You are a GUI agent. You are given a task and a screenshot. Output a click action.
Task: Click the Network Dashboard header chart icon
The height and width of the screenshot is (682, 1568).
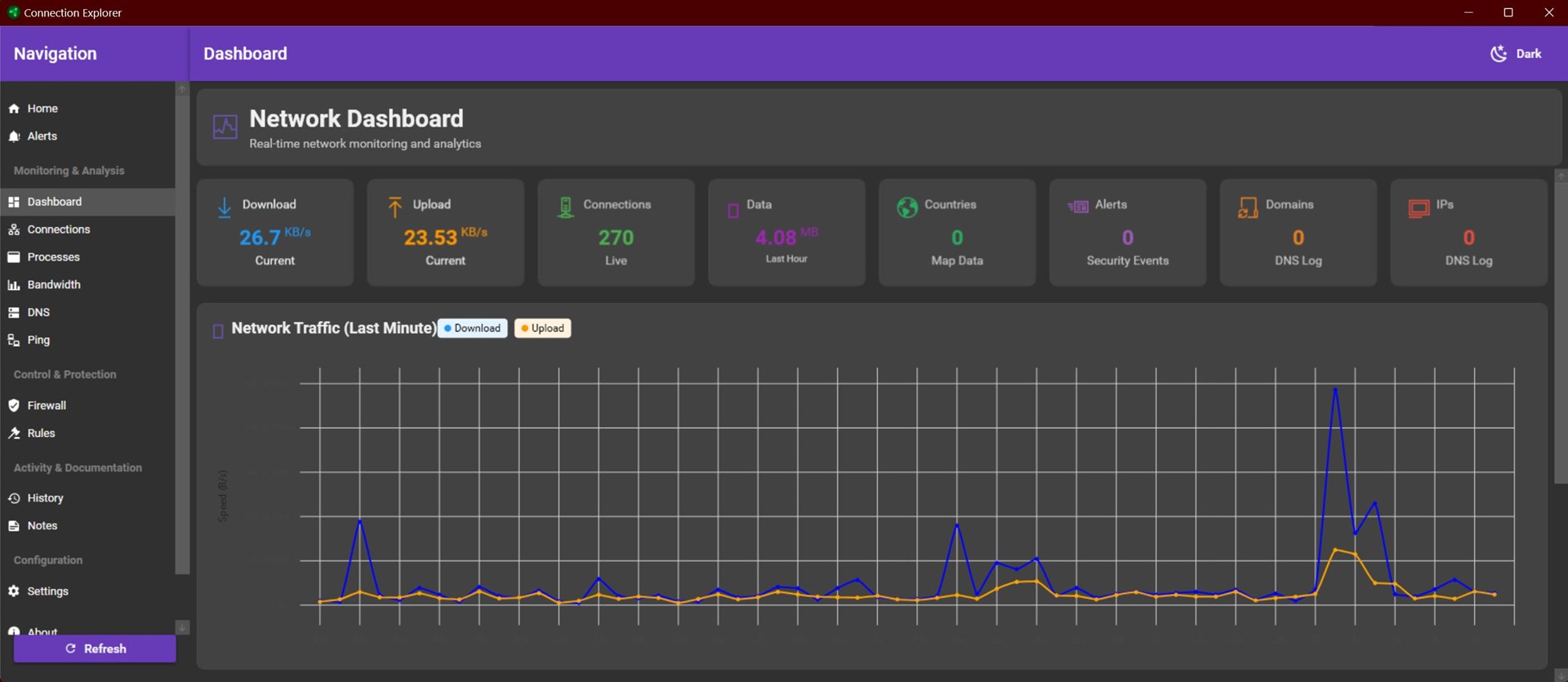point(225,127)
